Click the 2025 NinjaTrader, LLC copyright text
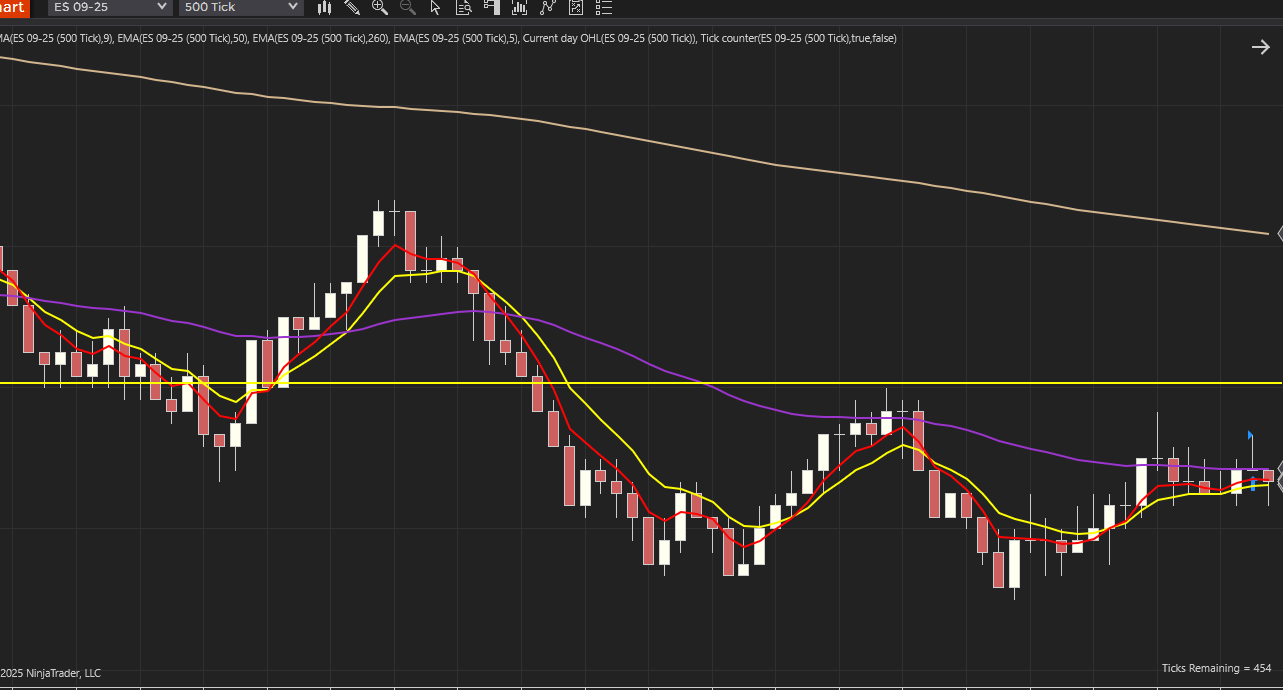 click(x=50, y=673)
